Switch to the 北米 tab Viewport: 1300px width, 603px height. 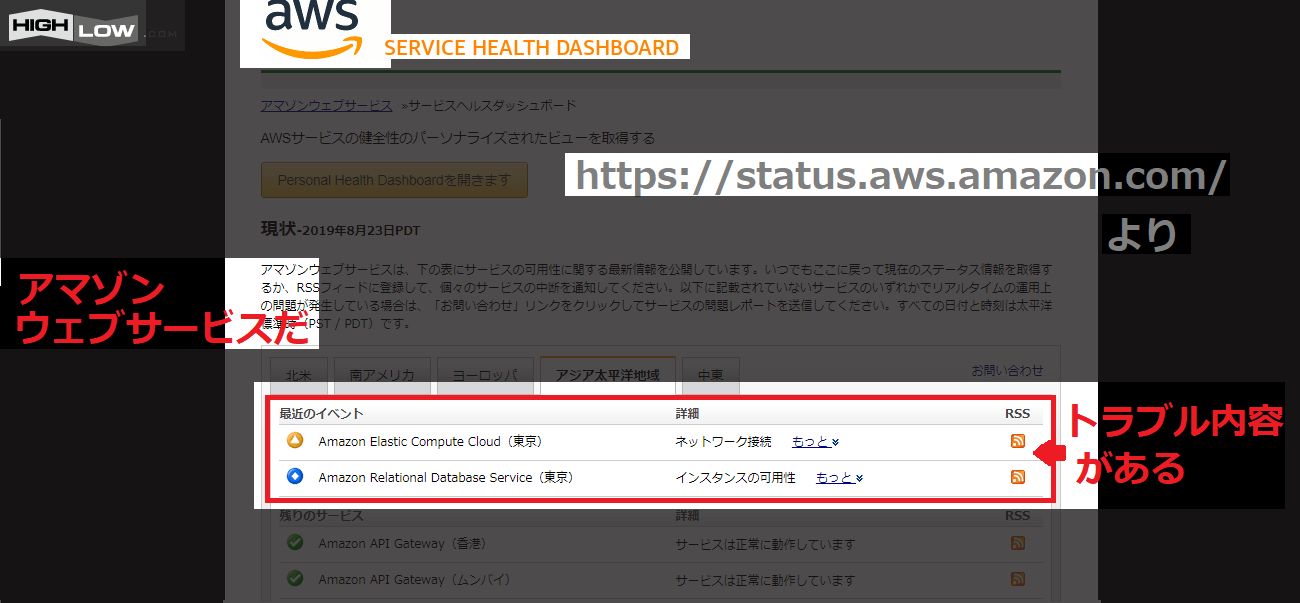(298, 376)
